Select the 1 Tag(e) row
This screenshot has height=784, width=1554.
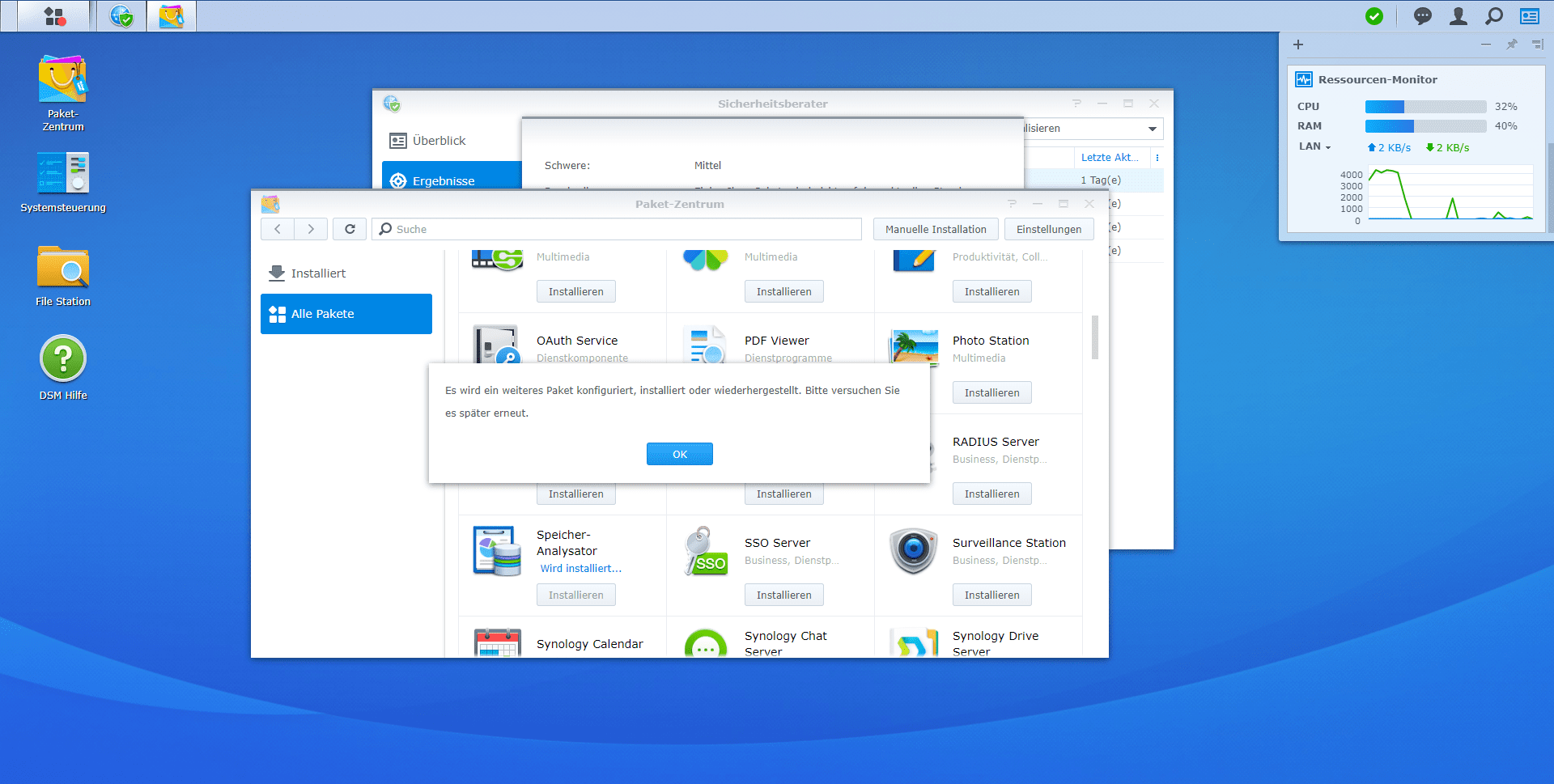(1094, 180)
